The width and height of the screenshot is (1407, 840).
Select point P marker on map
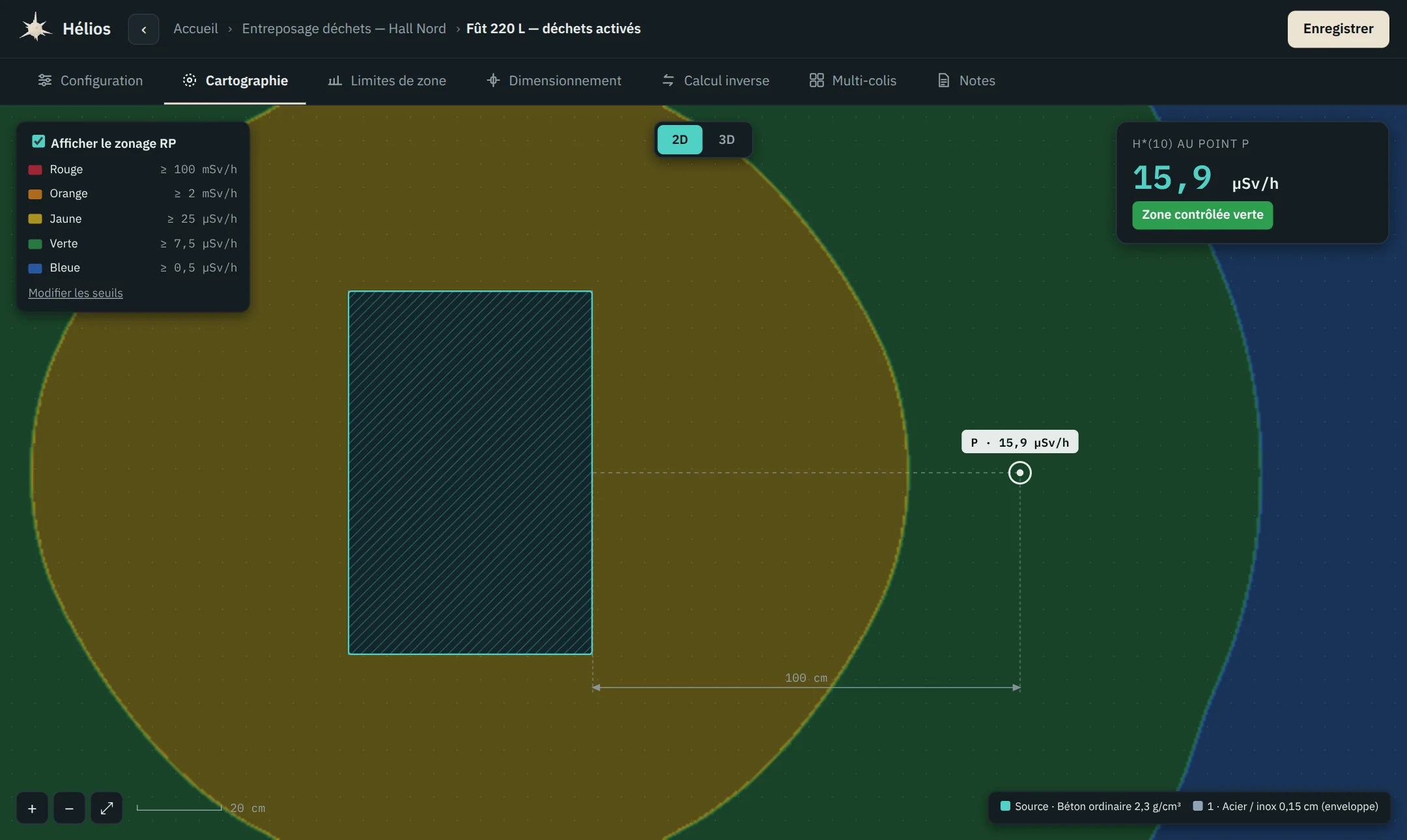1019,473
